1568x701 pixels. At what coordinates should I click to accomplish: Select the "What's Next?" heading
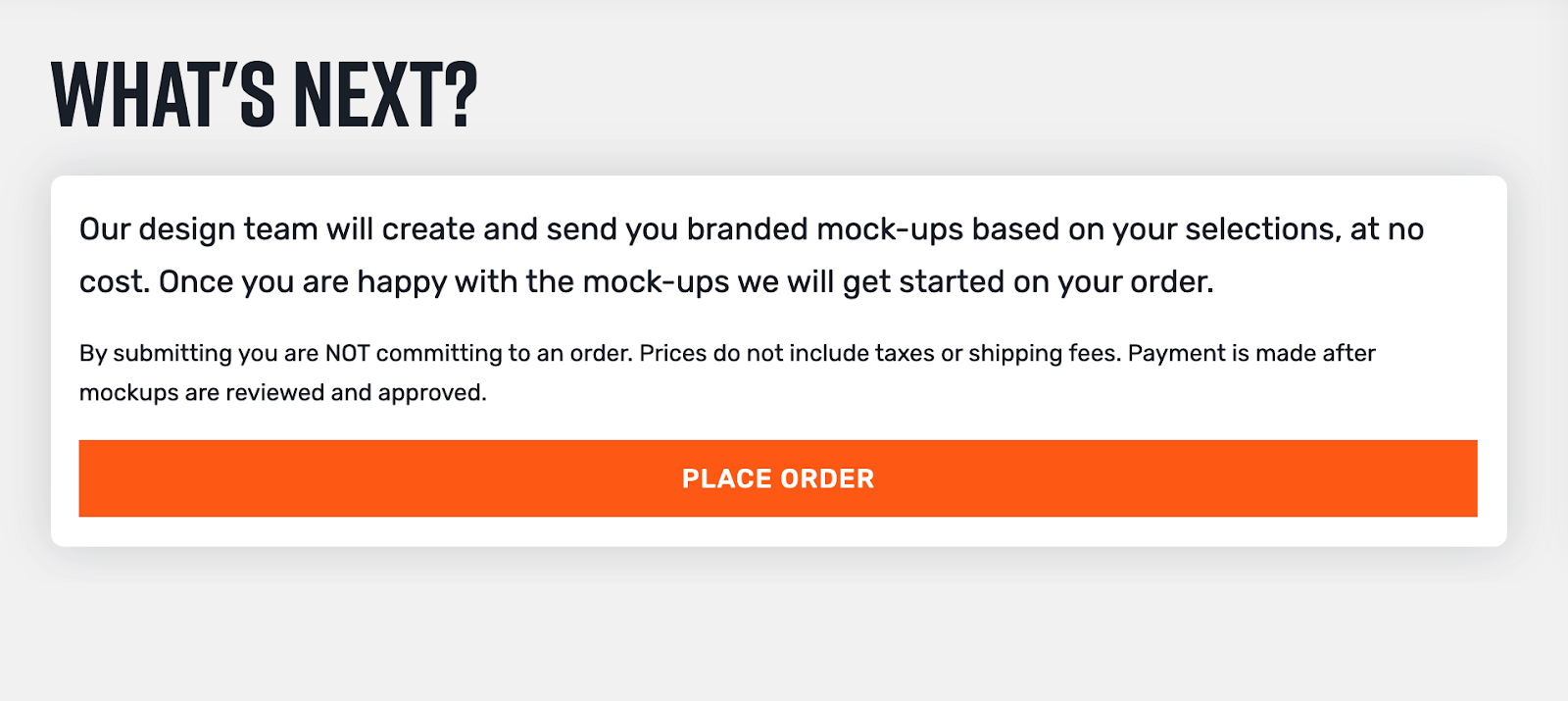tap(265, 94)
